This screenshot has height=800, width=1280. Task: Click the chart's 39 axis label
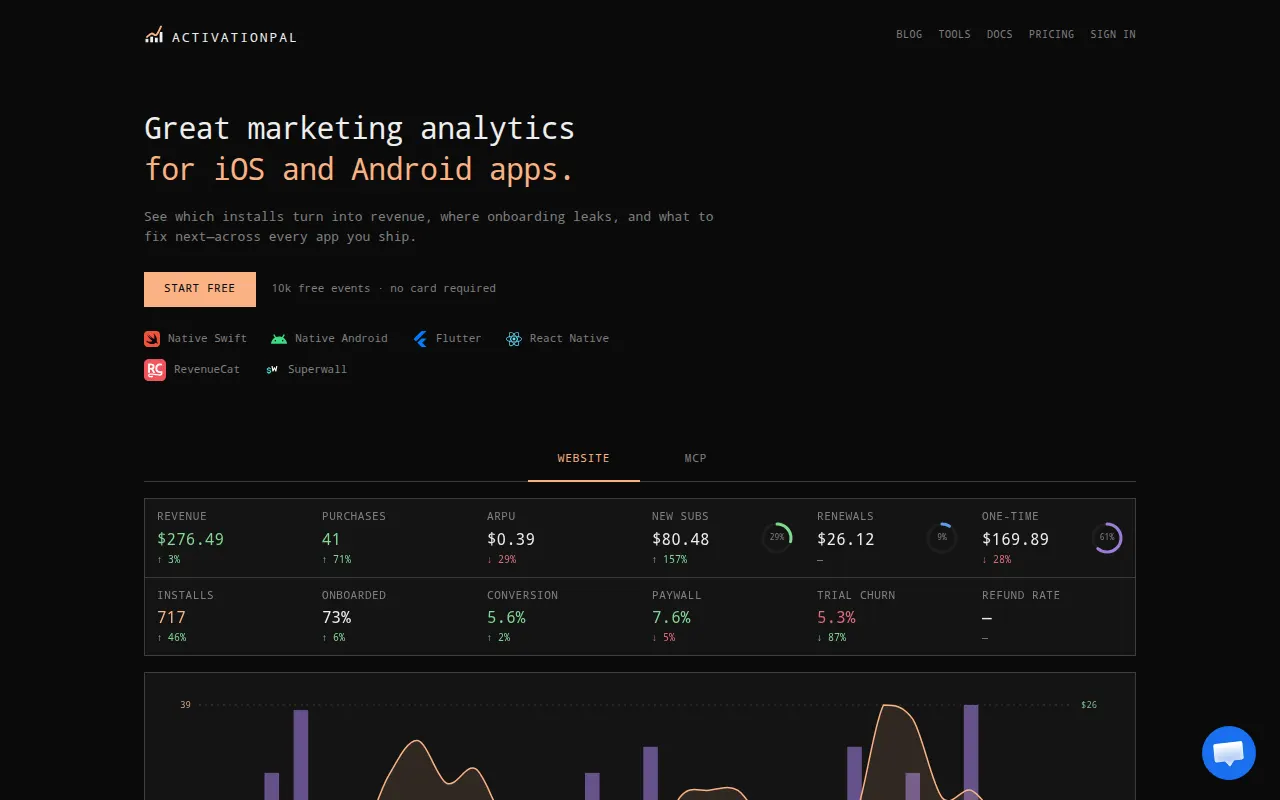[x=185, y=705]
